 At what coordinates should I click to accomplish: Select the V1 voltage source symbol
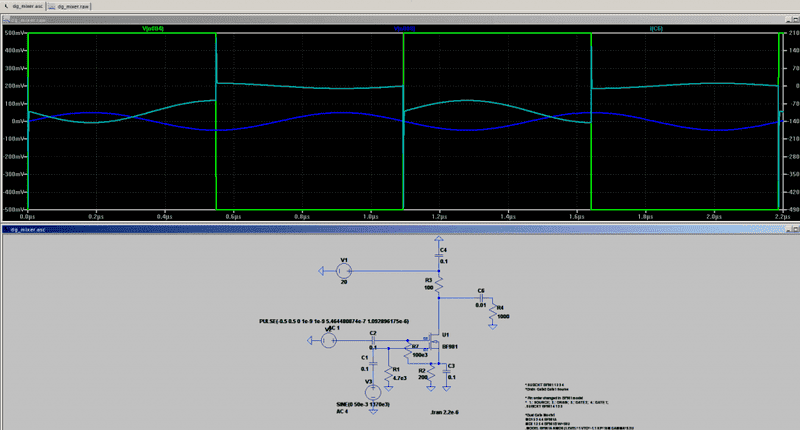[345, 270]
